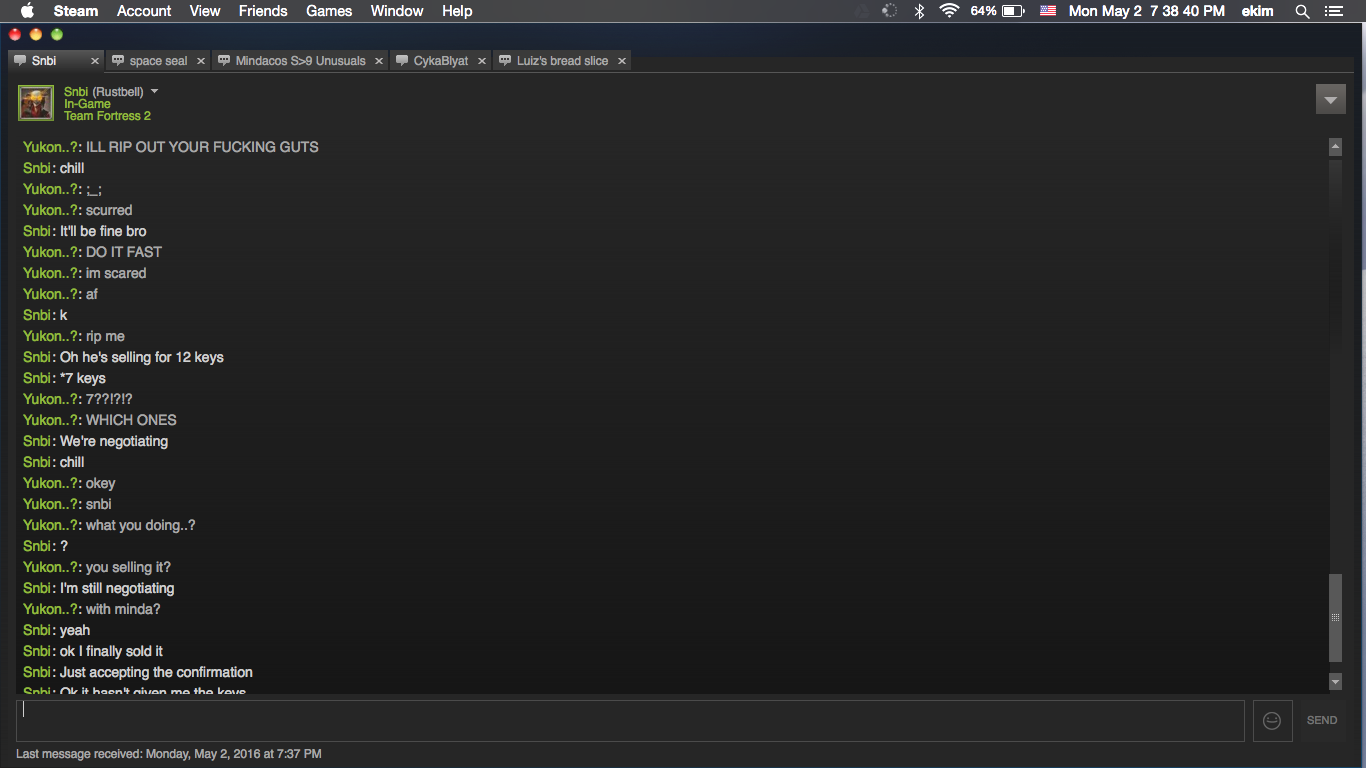Open the chat options dropdown at right

pos(1329,100)
